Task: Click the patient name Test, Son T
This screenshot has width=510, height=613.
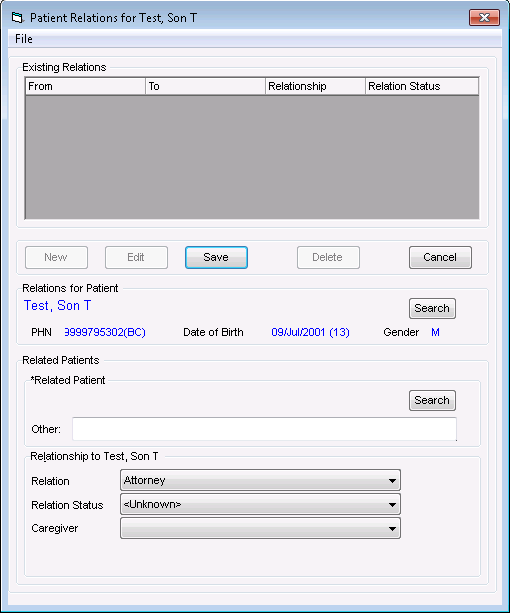Action: [57, 305]
